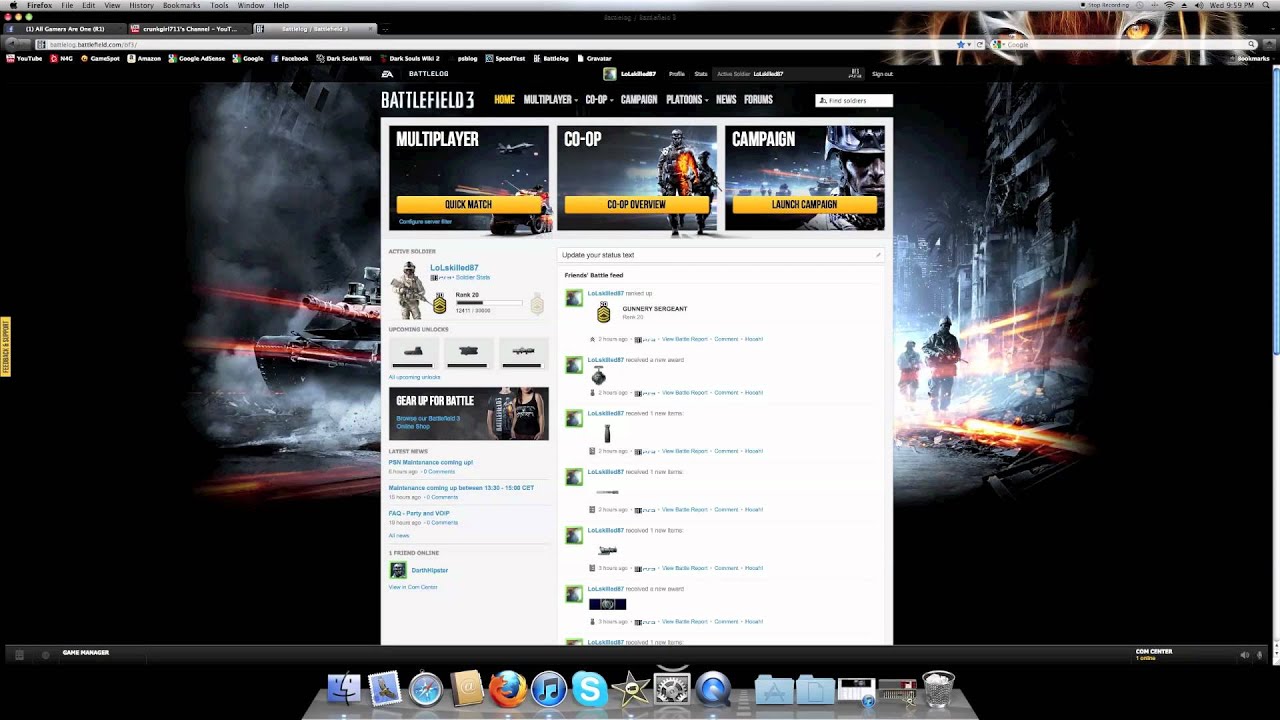Click the current rank 20 badge icon
1280x720 pixels.
click(x=439, y=303)
